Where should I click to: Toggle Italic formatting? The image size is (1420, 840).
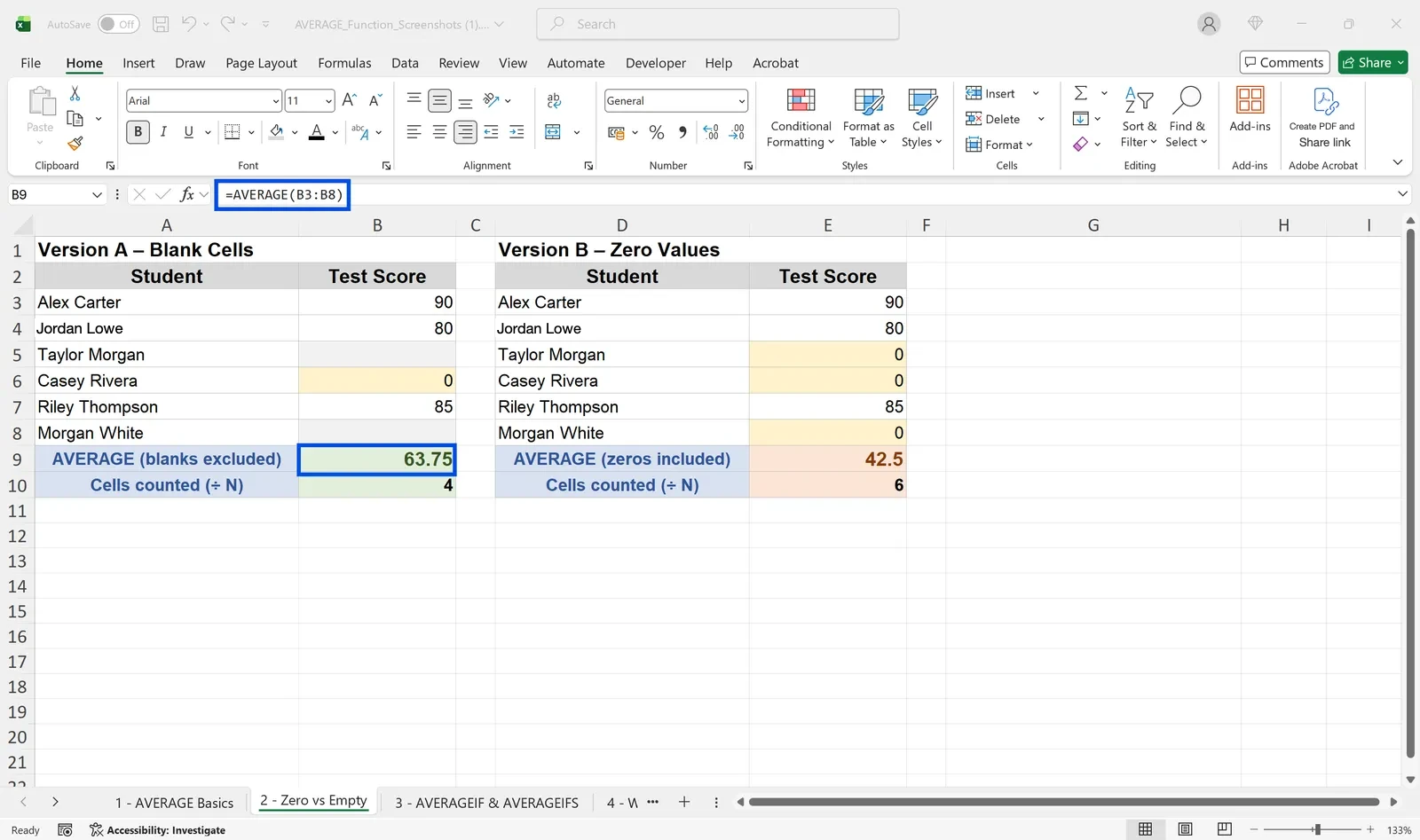[163, 132]
